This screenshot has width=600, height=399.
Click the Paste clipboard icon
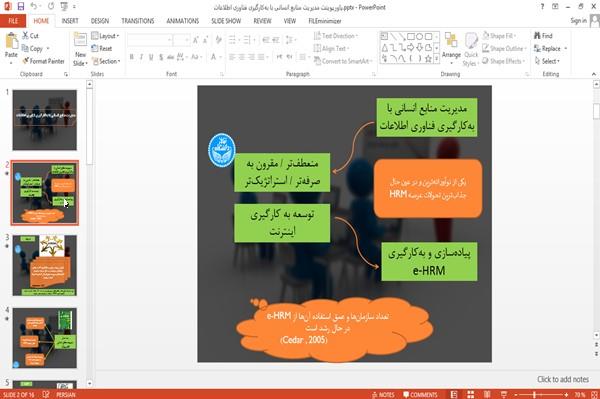[11, 41]
